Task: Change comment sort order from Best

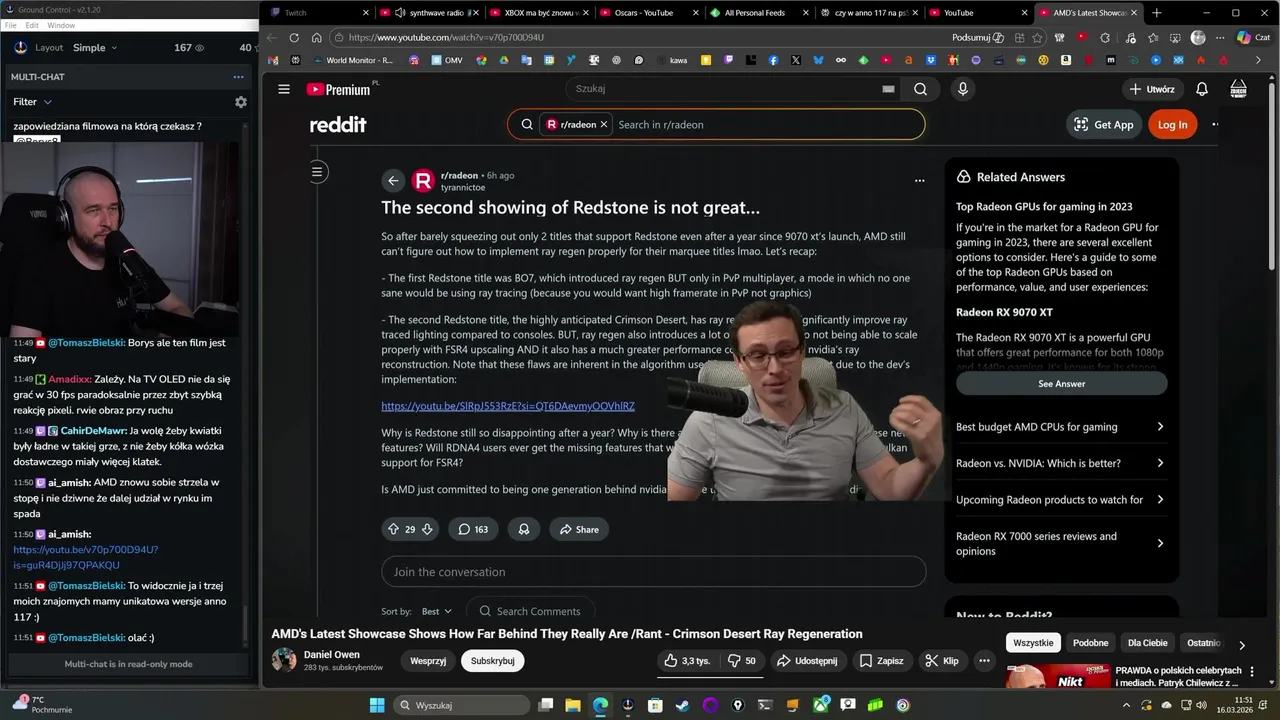Action: (x=437, y=611)
